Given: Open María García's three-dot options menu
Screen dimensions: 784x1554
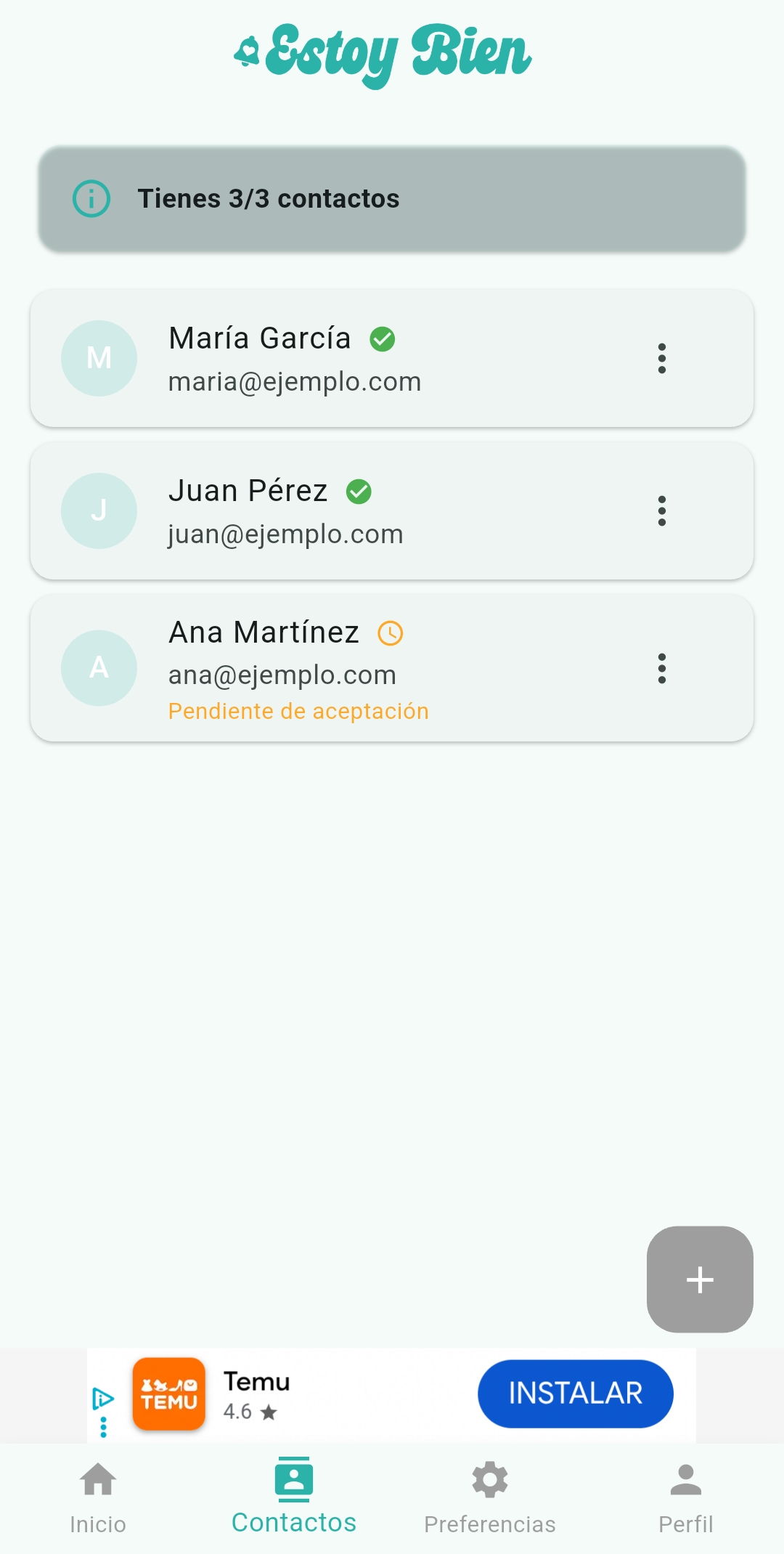Looking at the screenshot, I should (661, 358).
